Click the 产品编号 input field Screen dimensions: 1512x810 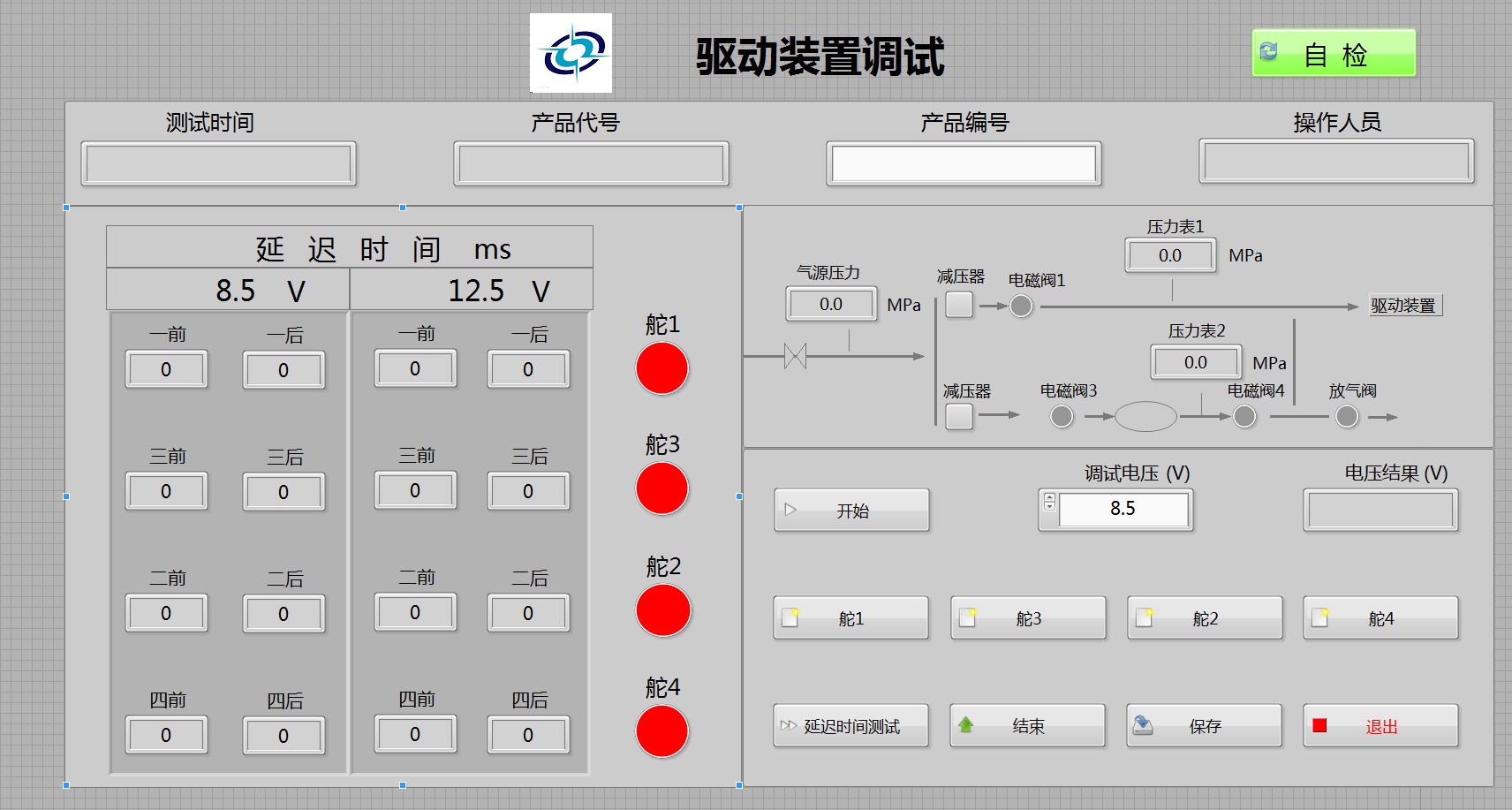pos(964,163)
